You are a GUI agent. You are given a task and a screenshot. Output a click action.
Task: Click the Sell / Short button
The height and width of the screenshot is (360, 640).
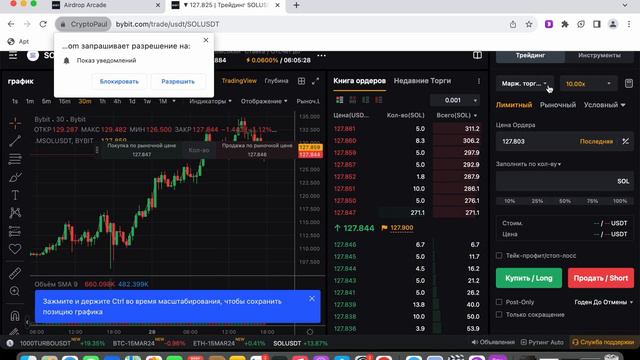[601, 278]
